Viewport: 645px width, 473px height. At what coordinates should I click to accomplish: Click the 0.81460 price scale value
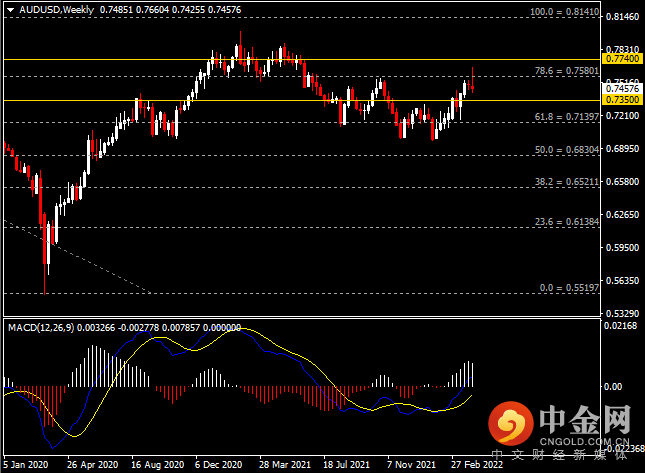(622, 17)
